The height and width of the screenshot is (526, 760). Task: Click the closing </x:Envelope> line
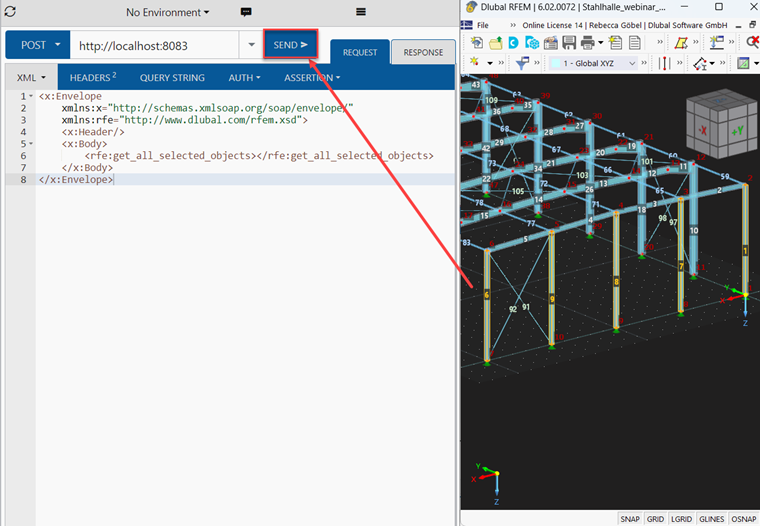pos(76,179)
